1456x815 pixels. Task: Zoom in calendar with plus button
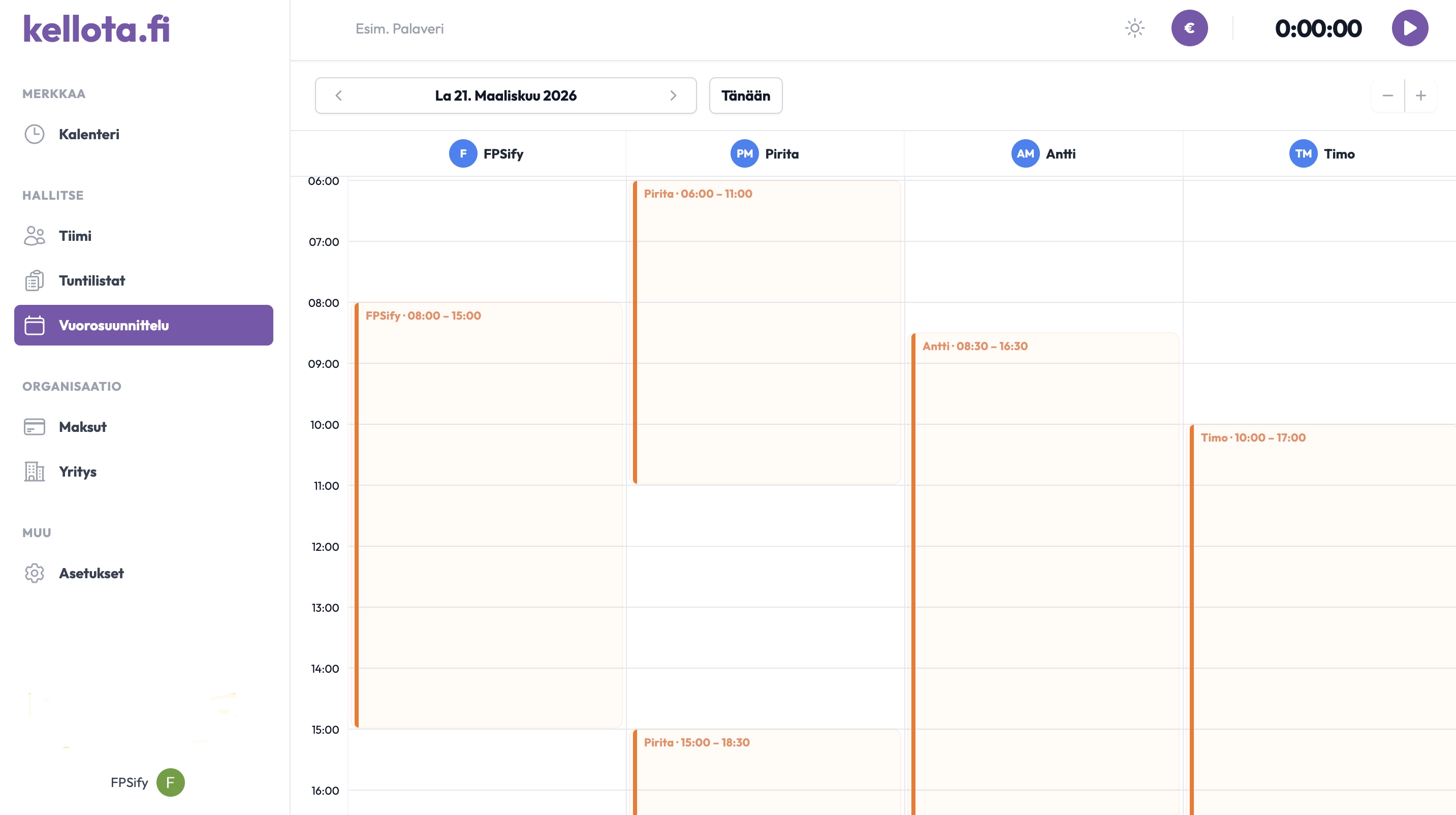tap(1420, 96)
